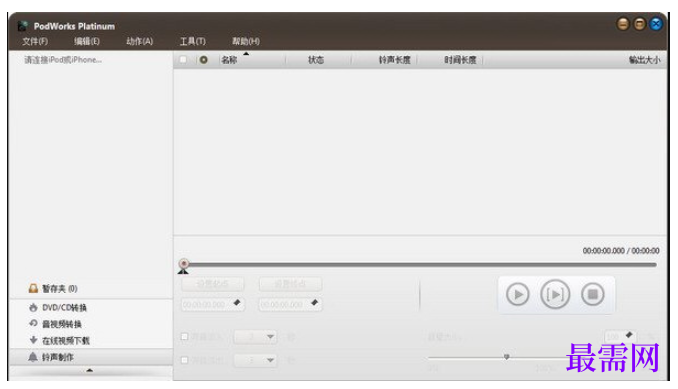678x389 pixels.
Task: Open the 帮助(H) menu
Action: (246, 41)
